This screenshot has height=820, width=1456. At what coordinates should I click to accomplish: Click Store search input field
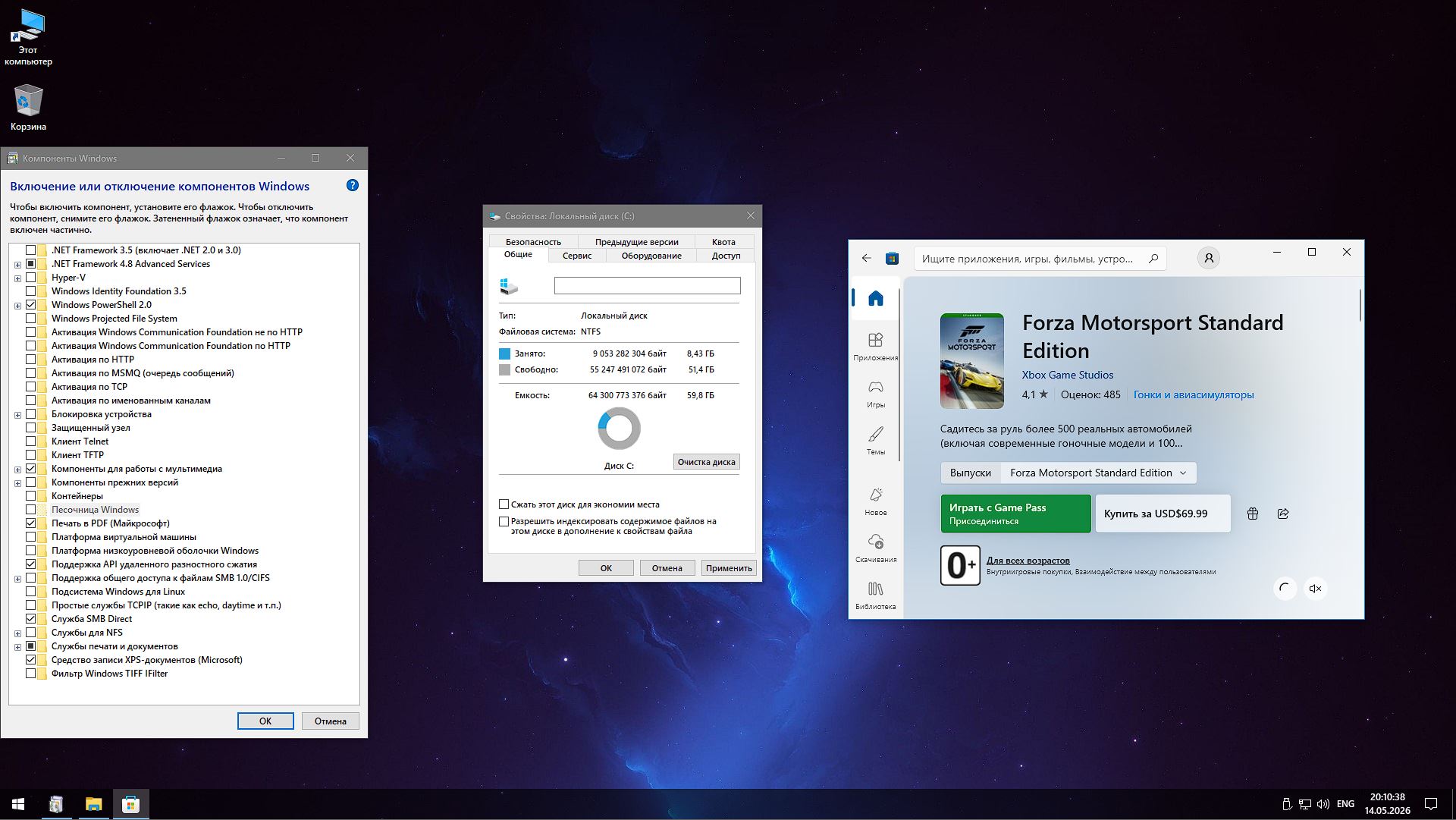point(1028,259)
